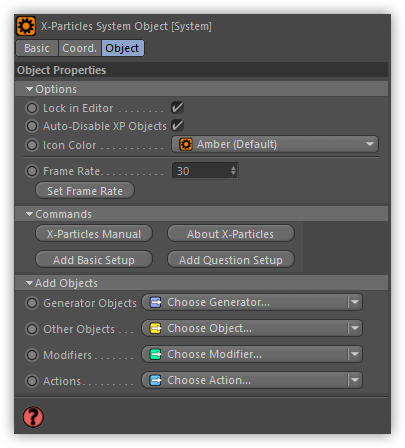Click the X-Particles System gear icon in header

point(26,26)
